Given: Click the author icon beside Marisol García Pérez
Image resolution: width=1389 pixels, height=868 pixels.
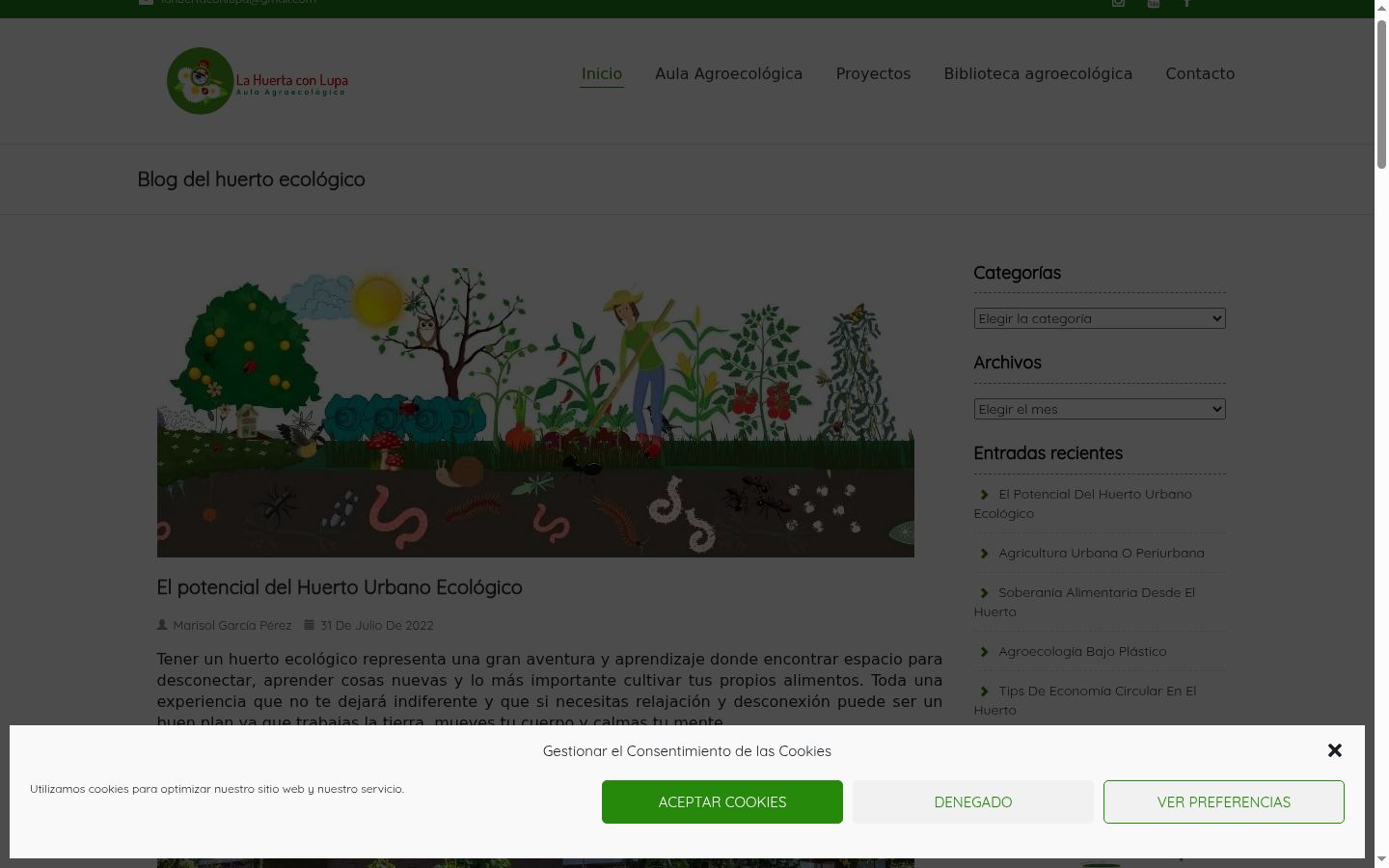Looking at the screenshot, I should point(162,625).
